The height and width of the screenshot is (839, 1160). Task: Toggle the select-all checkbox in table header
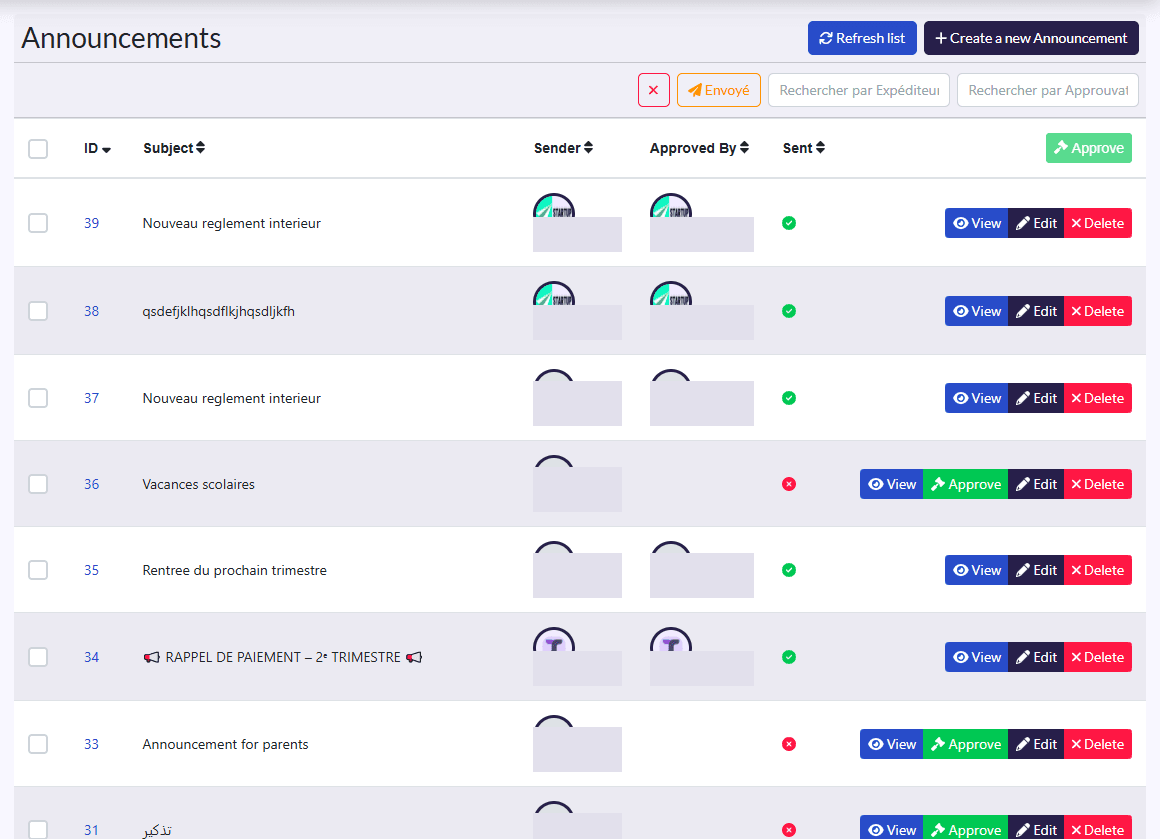(38, 149)
